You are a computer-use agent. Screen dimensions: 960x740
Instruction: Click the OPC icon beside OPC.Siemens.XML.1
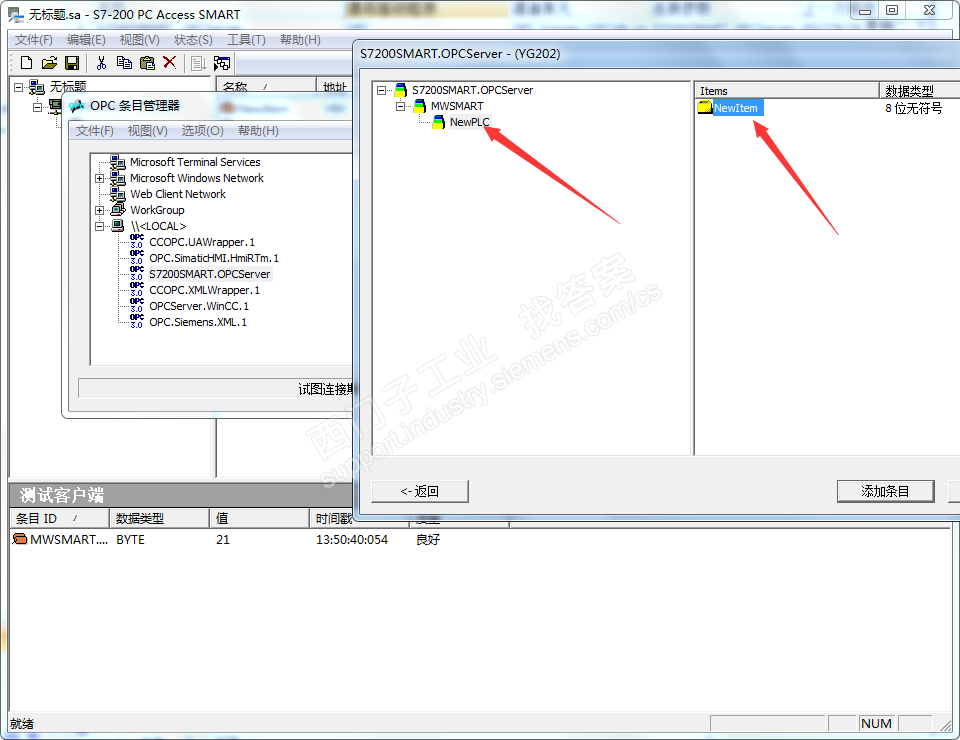pos(137,321)
